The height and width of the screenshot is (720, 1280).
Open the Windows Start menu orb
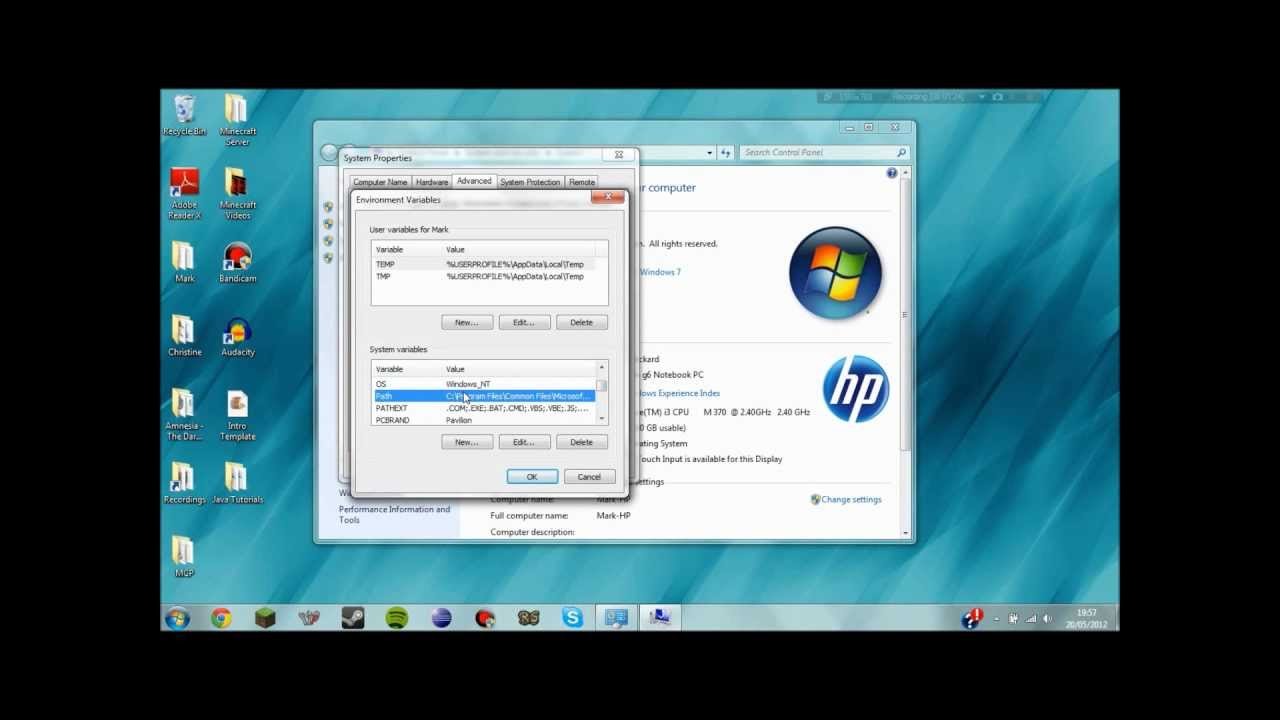178,618
